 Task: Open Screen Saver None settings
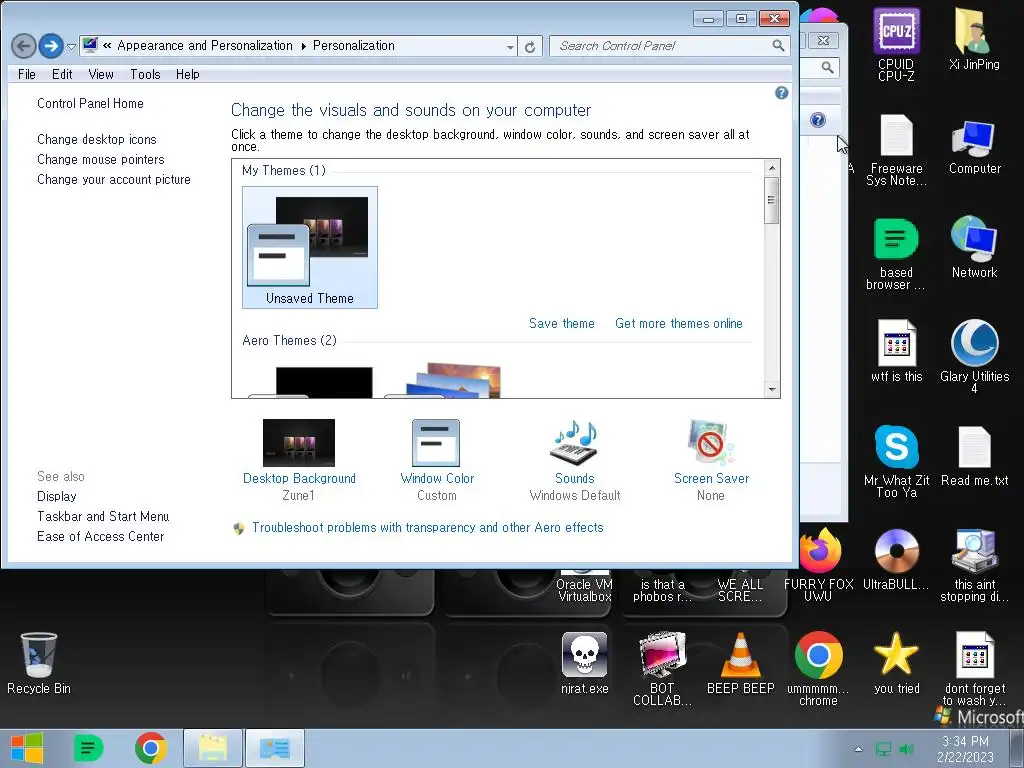(711, 460)
